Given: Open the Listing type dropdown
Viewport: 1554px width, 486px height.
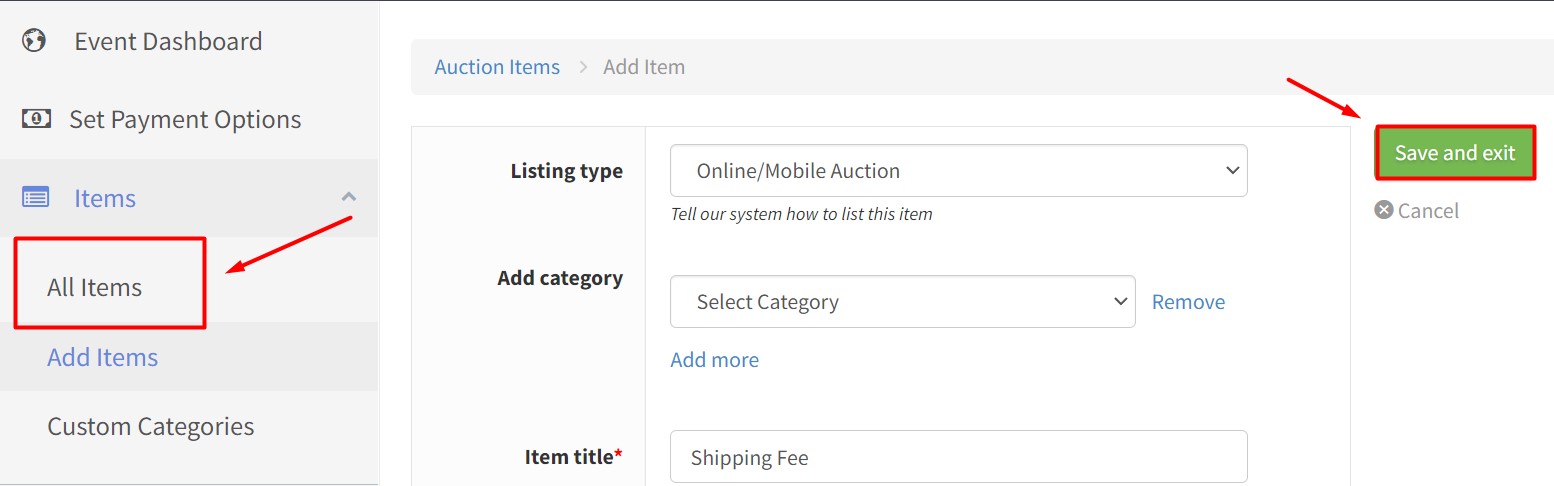Looking at the screenshot, I should (958, 171).
